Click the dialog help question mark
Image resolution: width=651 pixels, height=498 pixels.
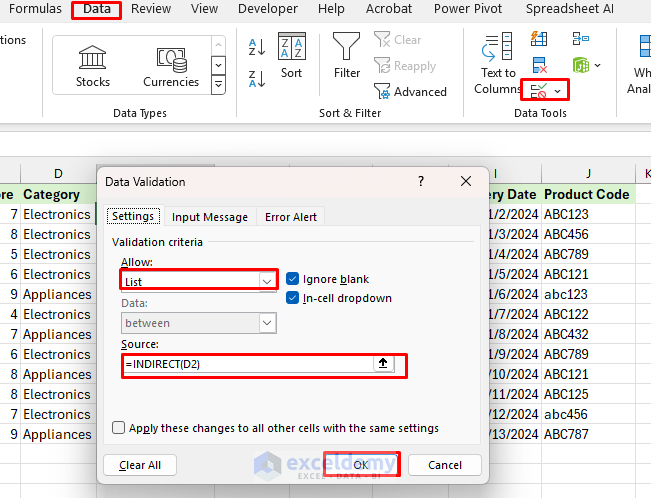click(421, 181)
